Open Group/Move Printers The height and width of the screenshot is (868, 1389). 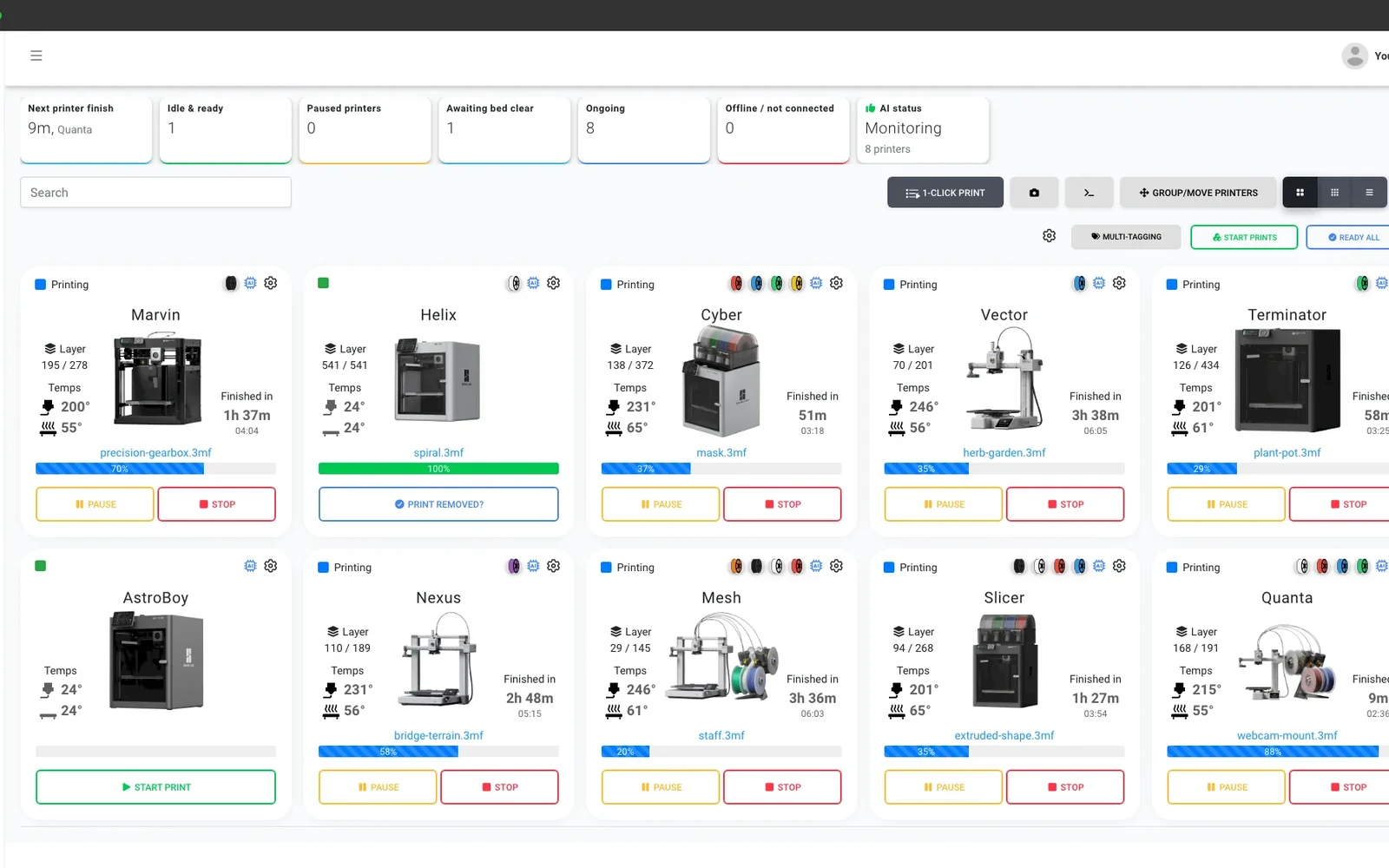[x=1198, y=193]
